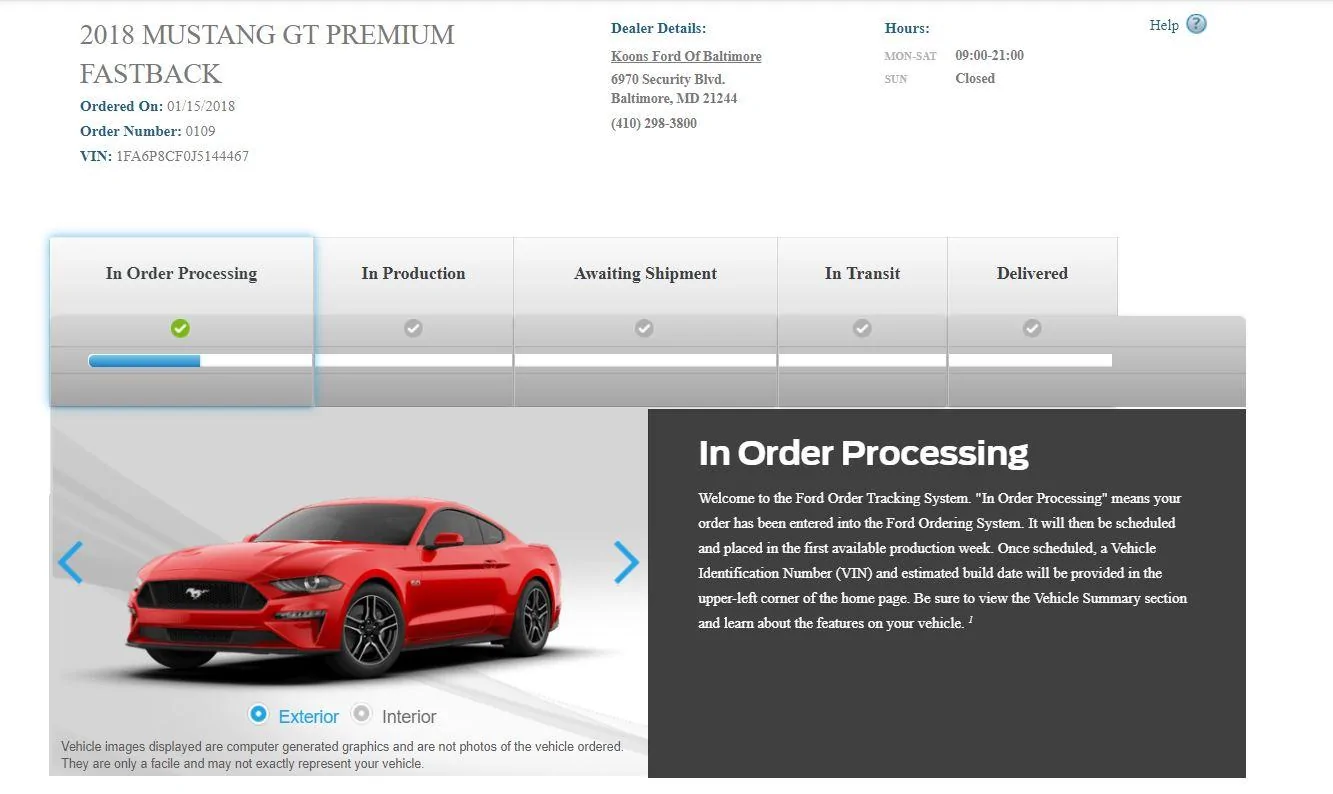Viewport: 1333px width, 794px height.
Task: Click the order number 0109
Action: 200,132
